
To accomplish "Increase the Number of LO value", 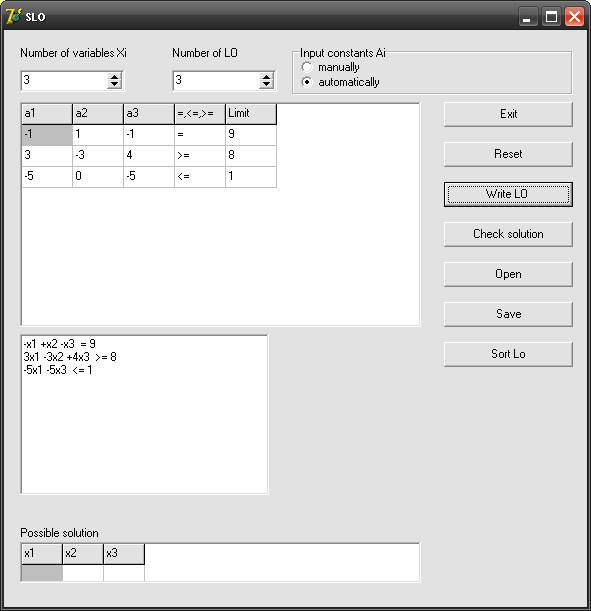I will click(x=266, y=77).
